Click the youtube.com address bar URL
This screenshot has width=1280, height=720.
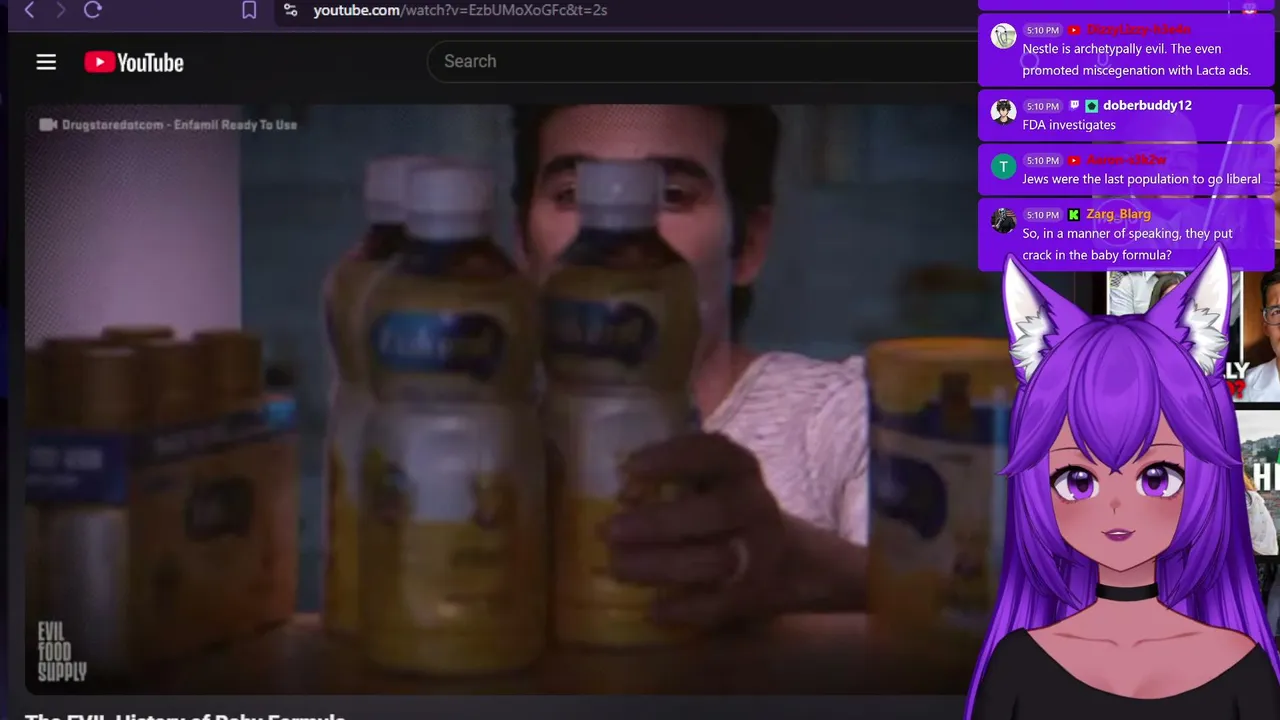click(x=460, y=10)
